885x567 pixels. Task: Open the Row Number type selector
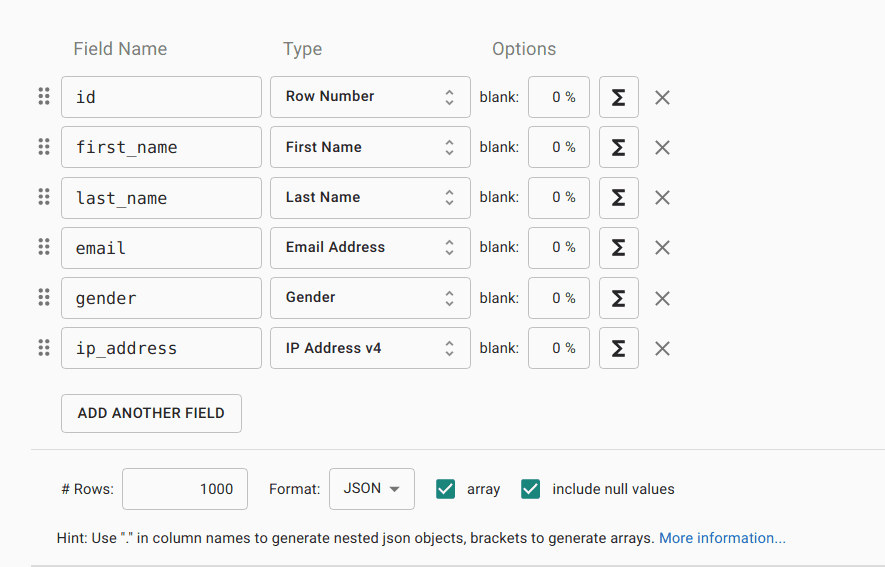coord(370,97)
